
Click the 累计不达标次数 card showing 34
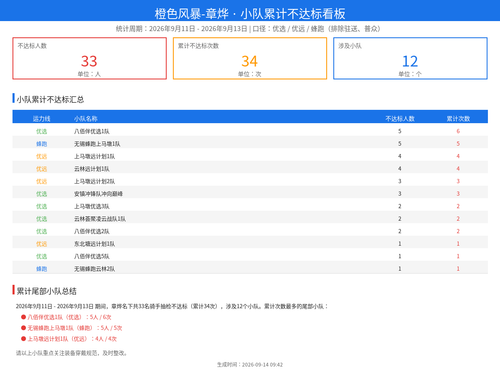coord(250,58)
